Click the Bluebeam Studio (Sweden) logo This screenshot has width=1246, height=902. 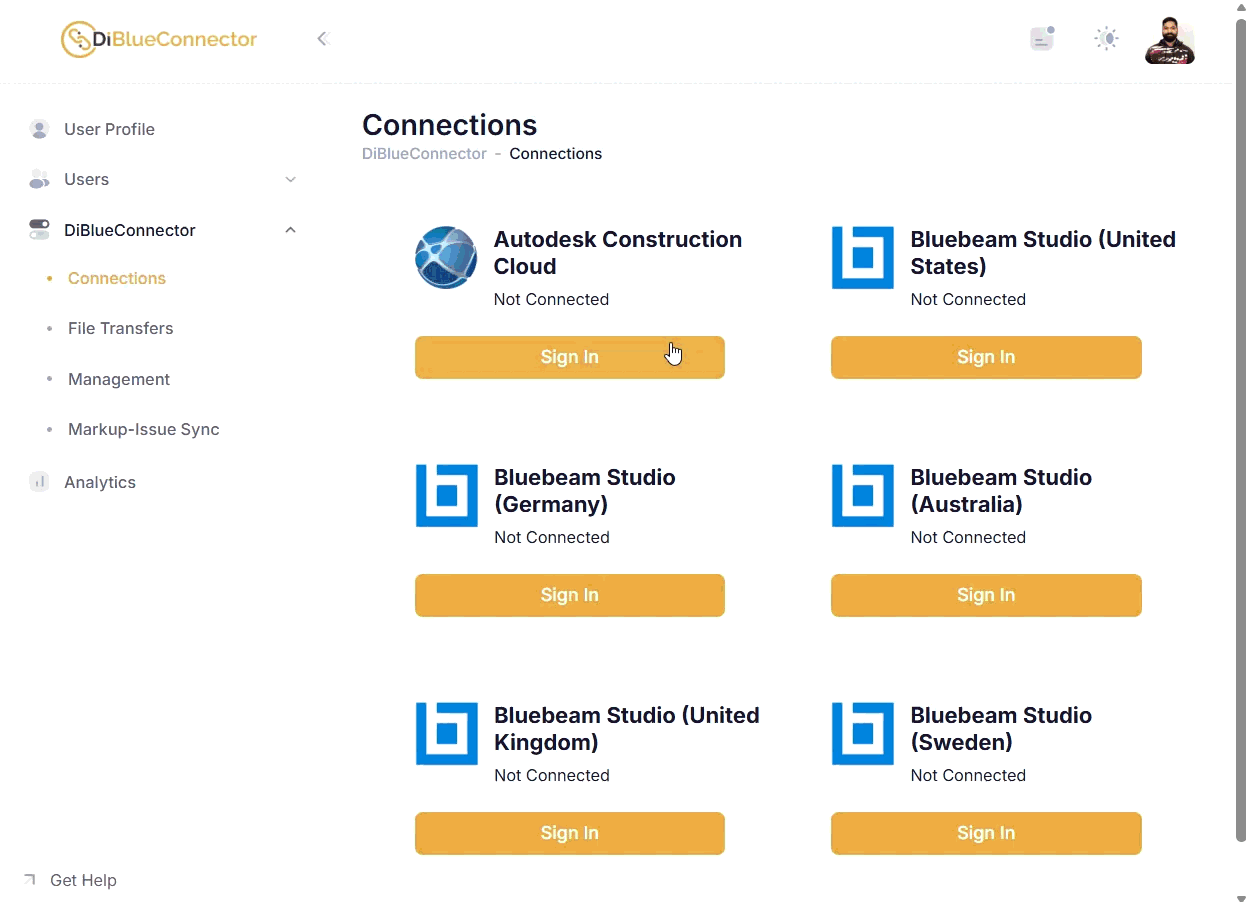863,733
